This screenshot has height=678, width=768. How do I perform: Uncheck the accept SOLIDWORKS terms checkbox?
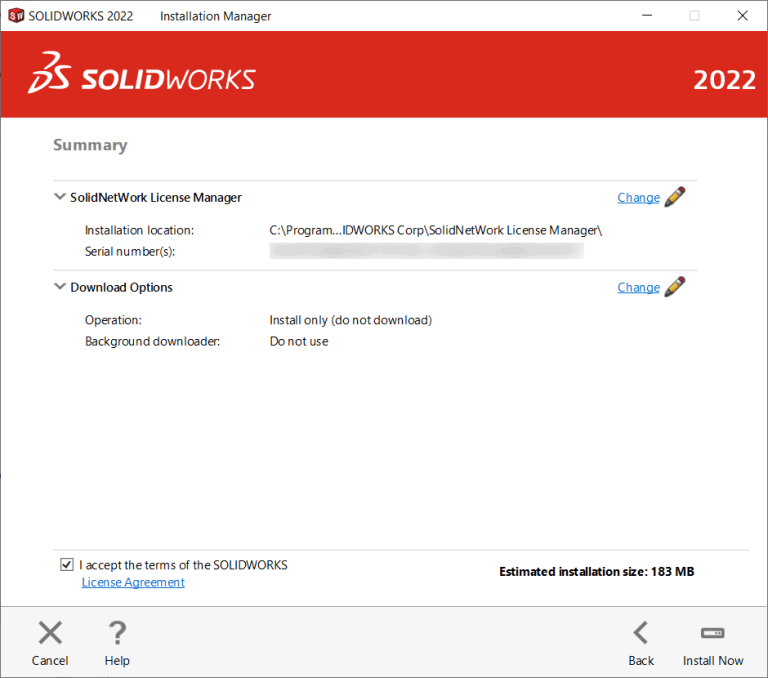[x=66, y=565]
